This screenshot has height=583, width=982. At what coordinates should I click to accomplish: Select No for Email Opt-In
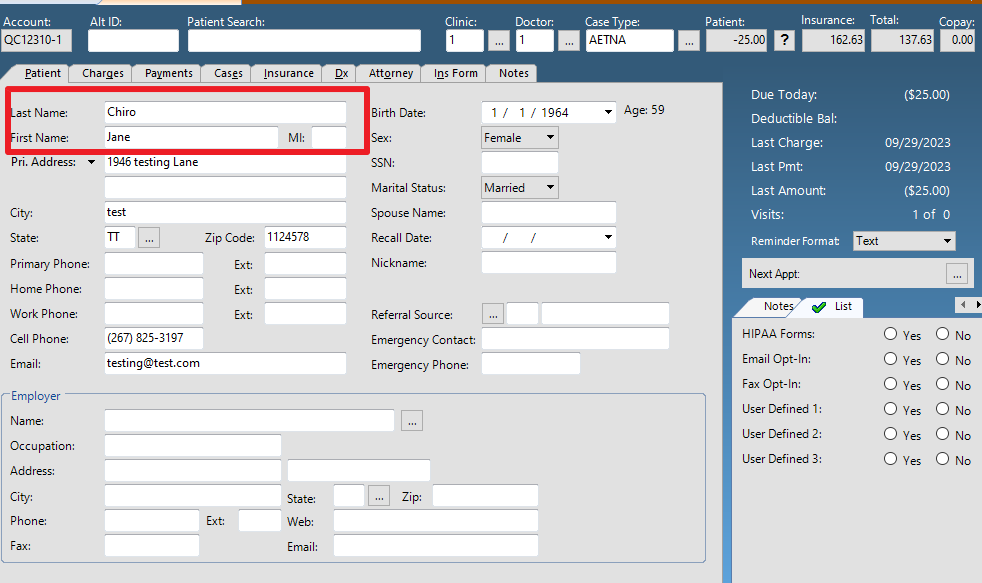(942, 359)
